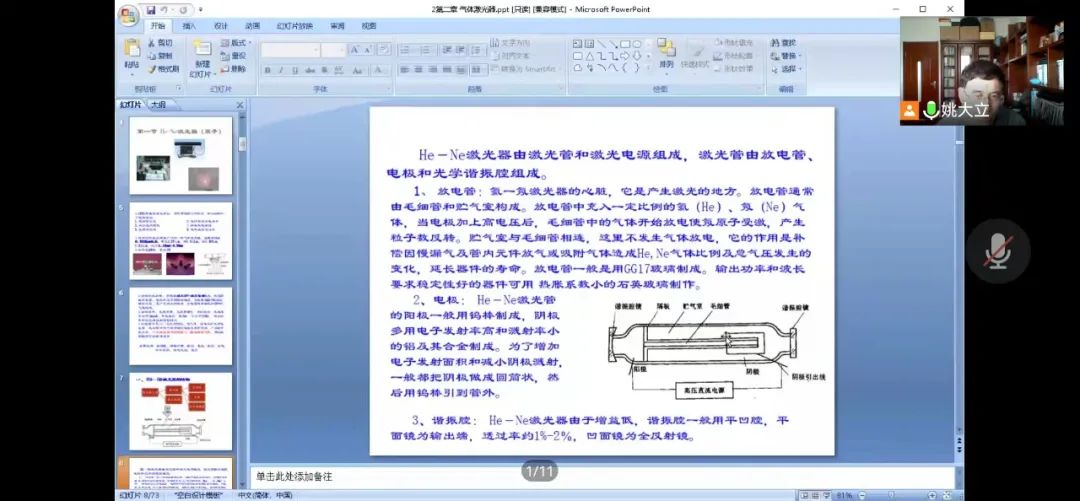This screenshot has width=1080, height=501.
Task: Select the Format Painter tool
Action: click(163, 69)
